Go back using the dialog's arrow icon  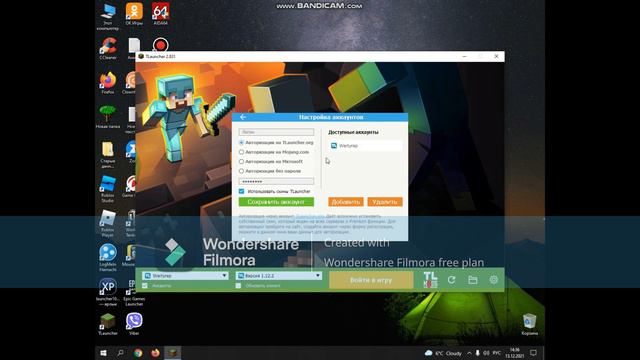tap(243, 117)
